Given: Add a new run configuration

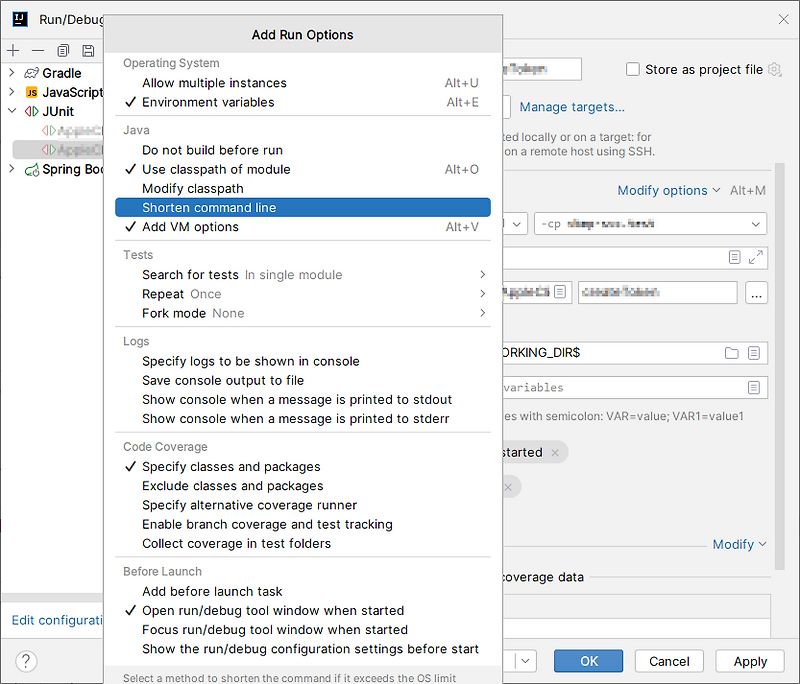Looking at the screenshot, I should 13,50.
